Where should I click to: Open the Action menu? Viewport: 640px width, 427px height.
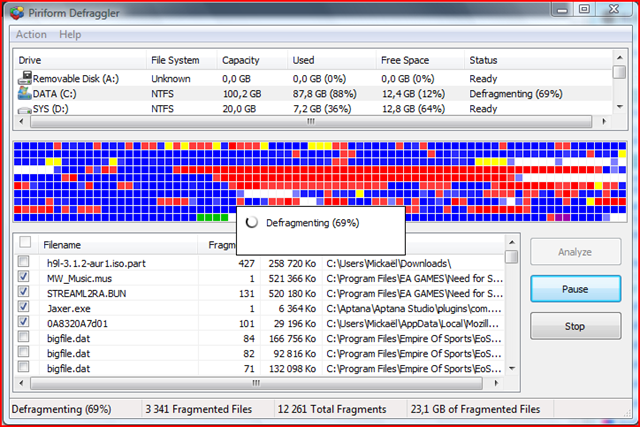(x=31, y=34)
